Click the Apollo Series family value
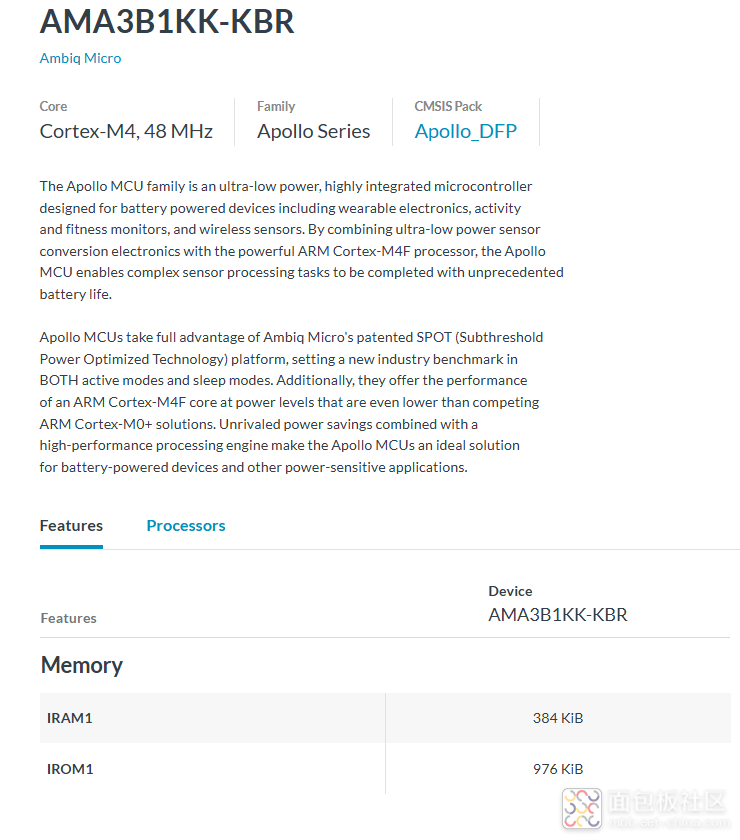 pos(313,131)
